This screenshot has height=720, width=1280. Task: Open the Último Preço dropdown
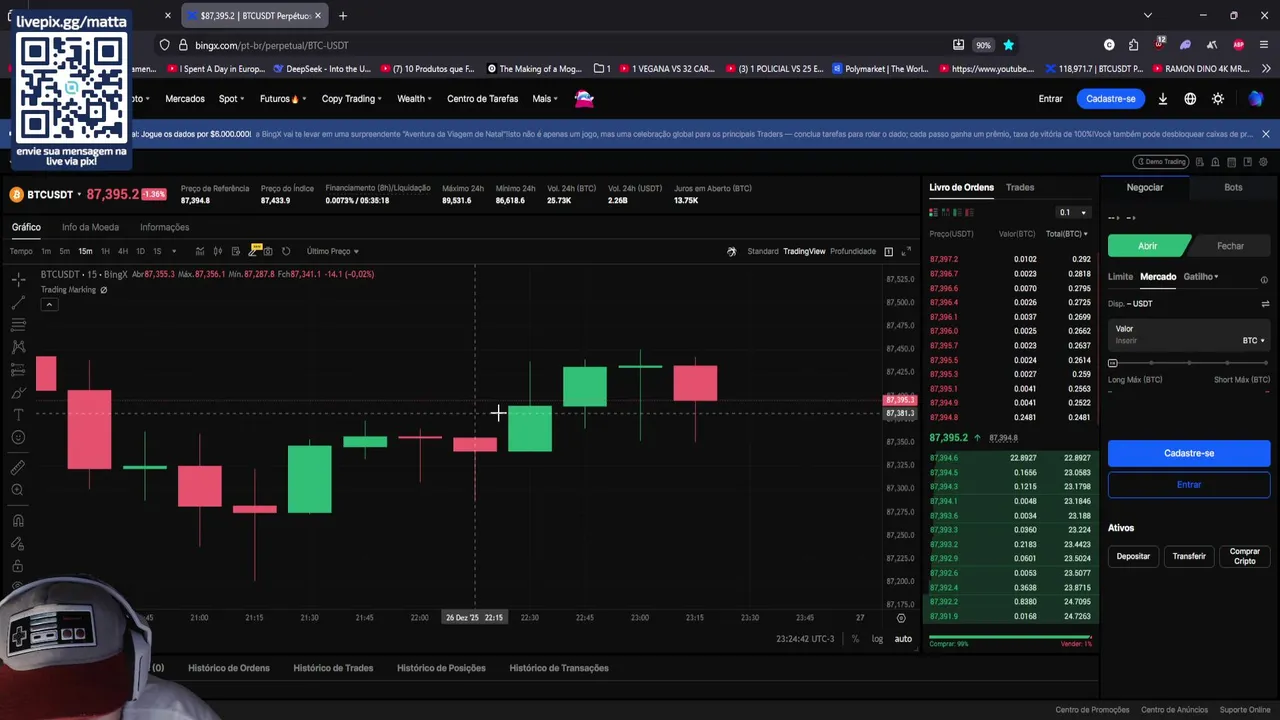(333, 251)
